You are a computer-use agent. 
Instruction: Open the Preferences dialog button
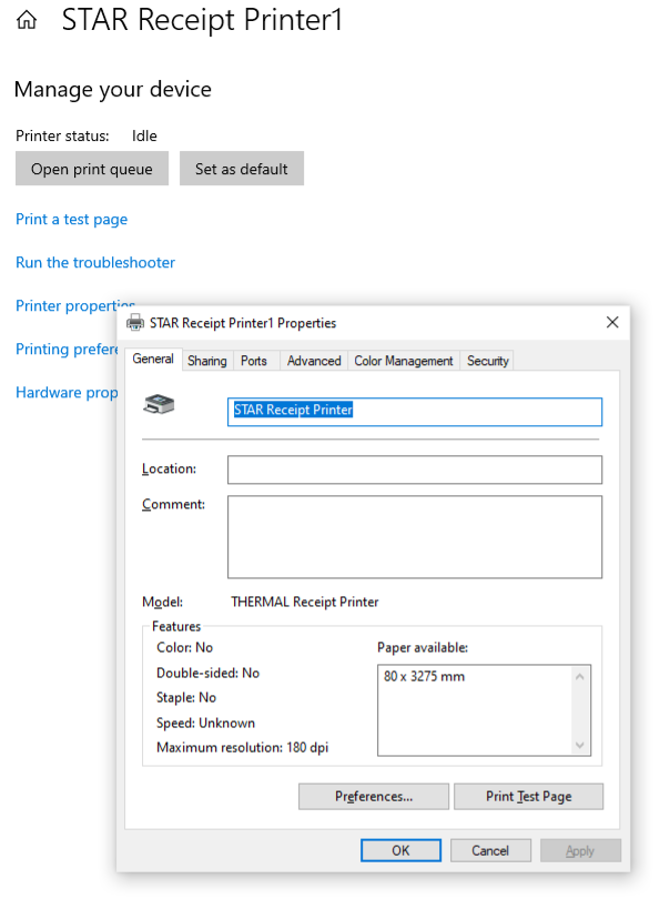373,796
